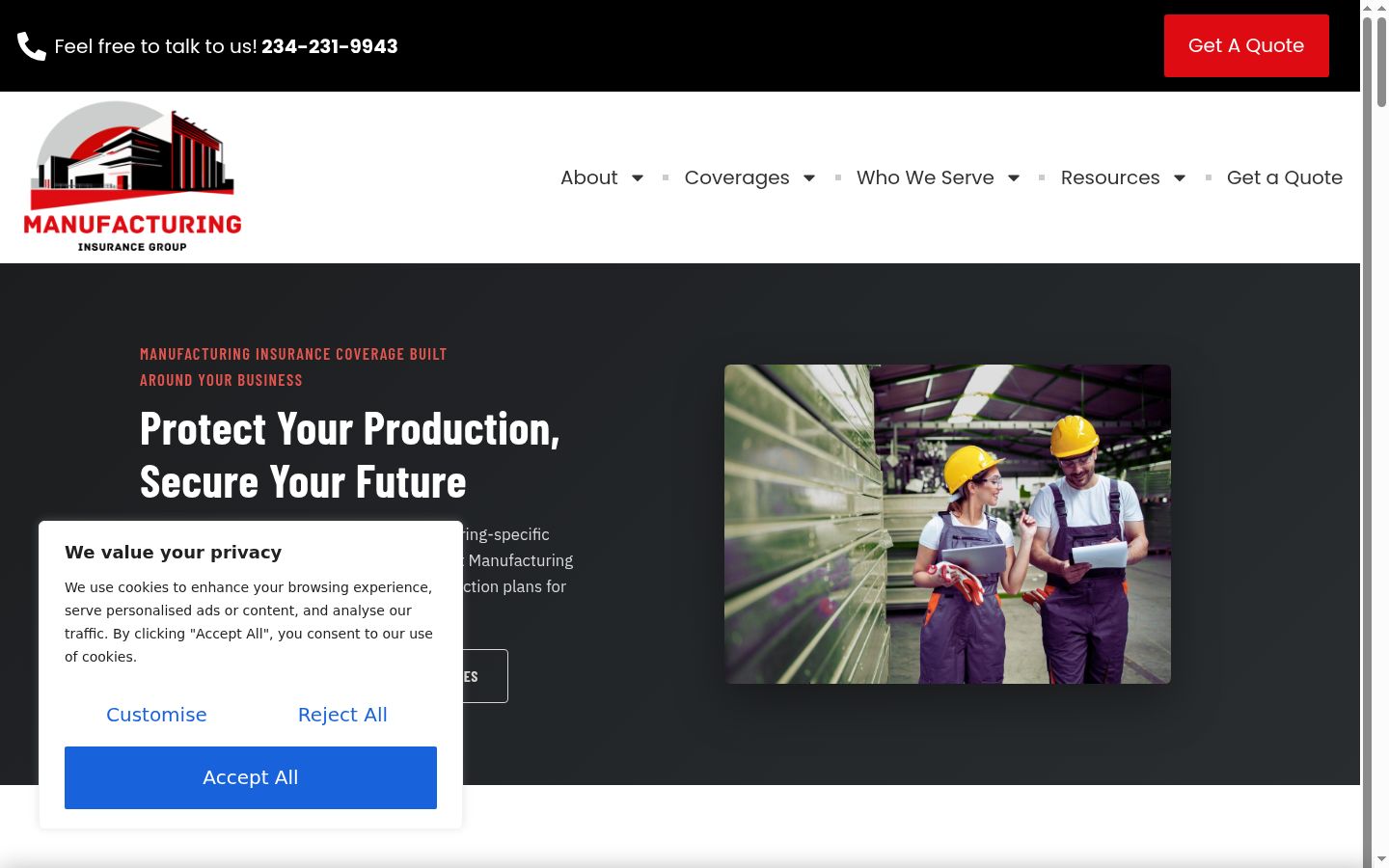
Task: Customise cookie preferences
Action: coord(156,715)
